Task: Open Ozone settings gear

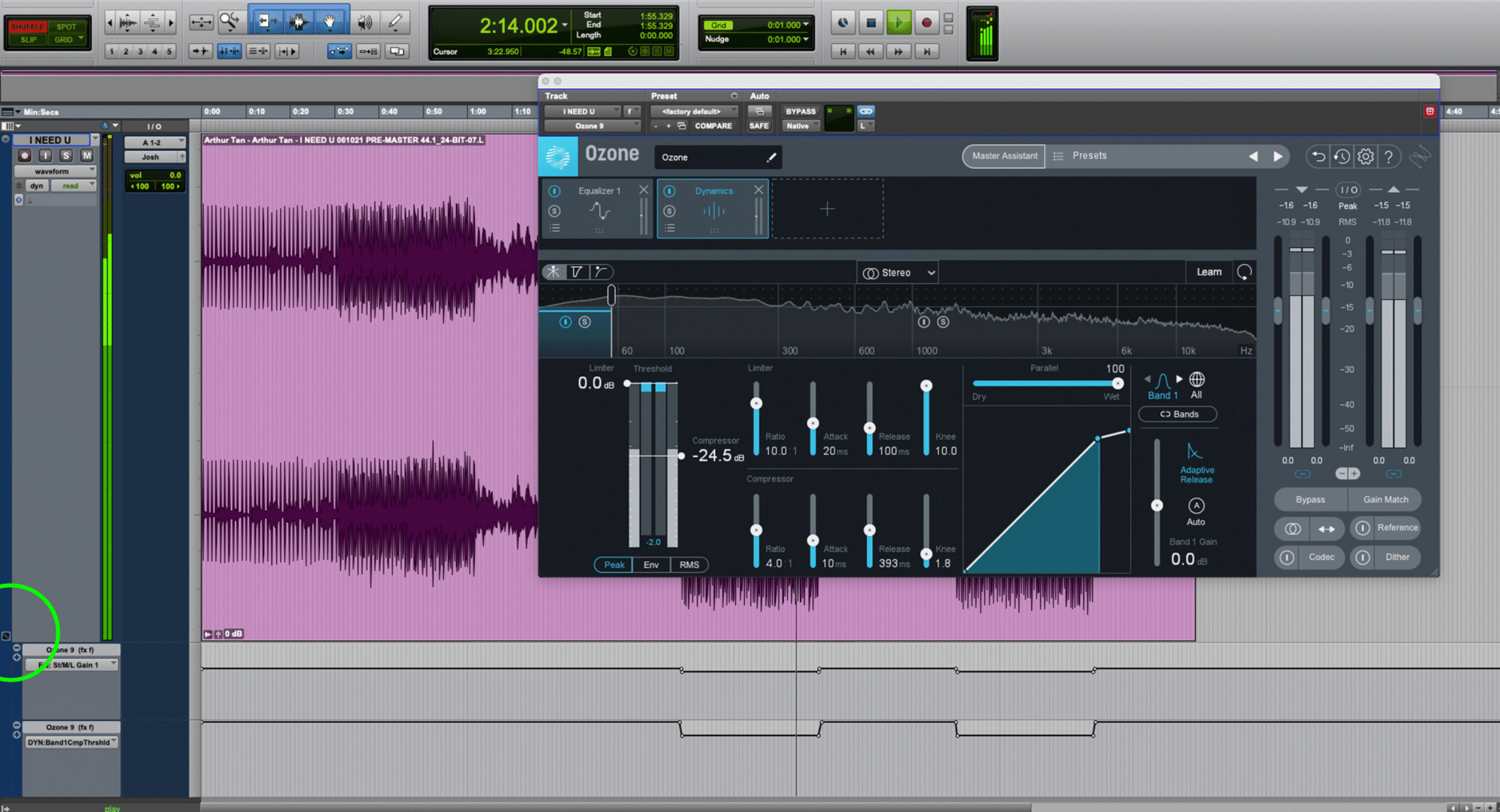Action: (x=1365, y=157)
